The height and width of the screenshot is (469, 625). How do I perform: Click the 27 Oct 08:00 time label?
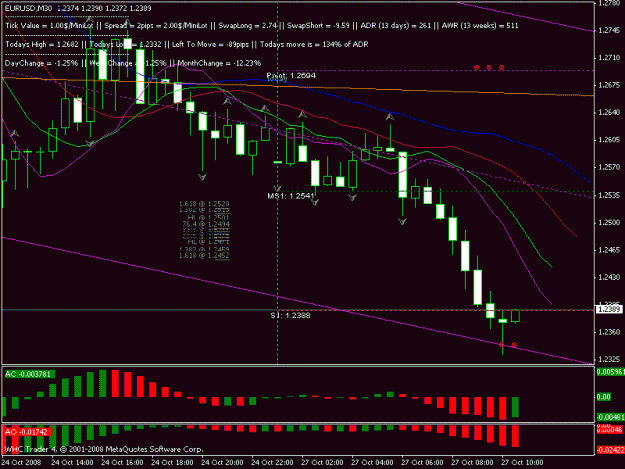pos(472,463)
